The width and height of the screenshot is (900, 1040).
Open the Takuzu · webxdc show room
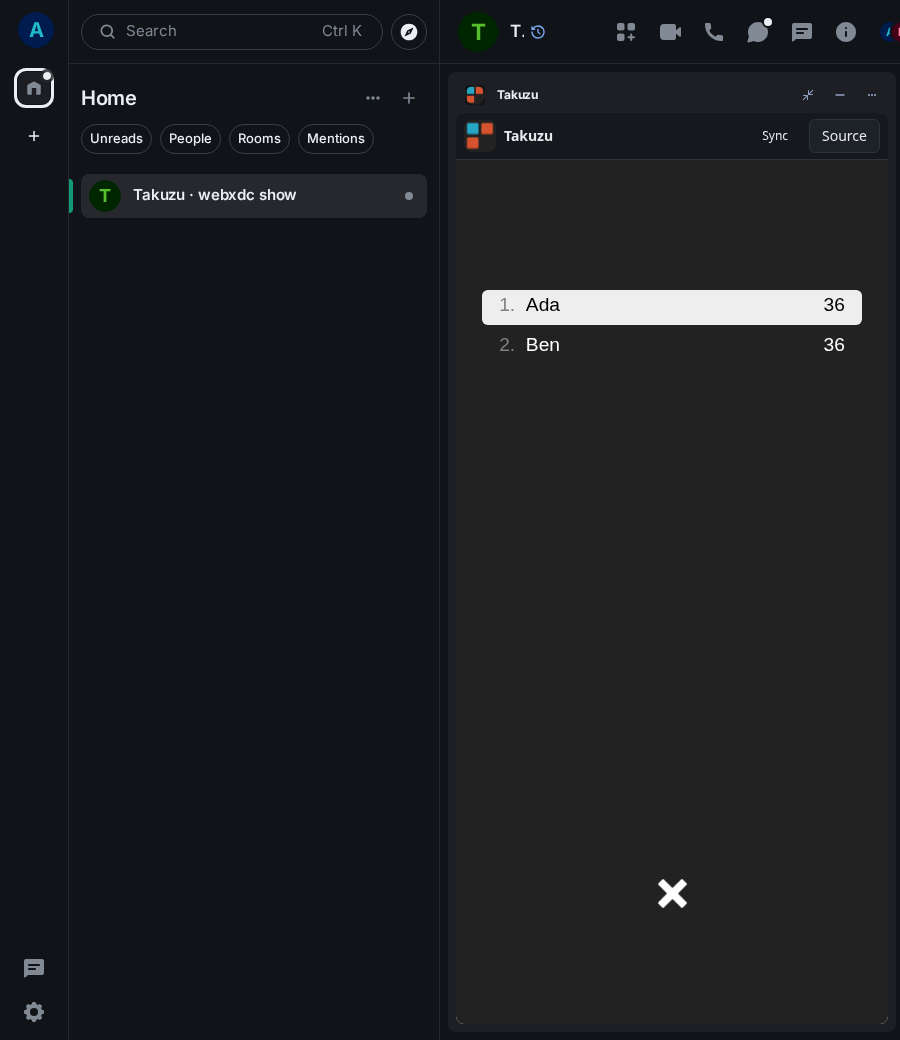coord(253,196)
